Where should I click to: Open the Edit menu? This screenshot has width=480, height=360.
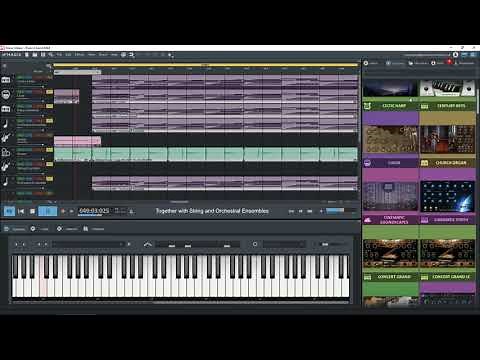click(68, 55)
